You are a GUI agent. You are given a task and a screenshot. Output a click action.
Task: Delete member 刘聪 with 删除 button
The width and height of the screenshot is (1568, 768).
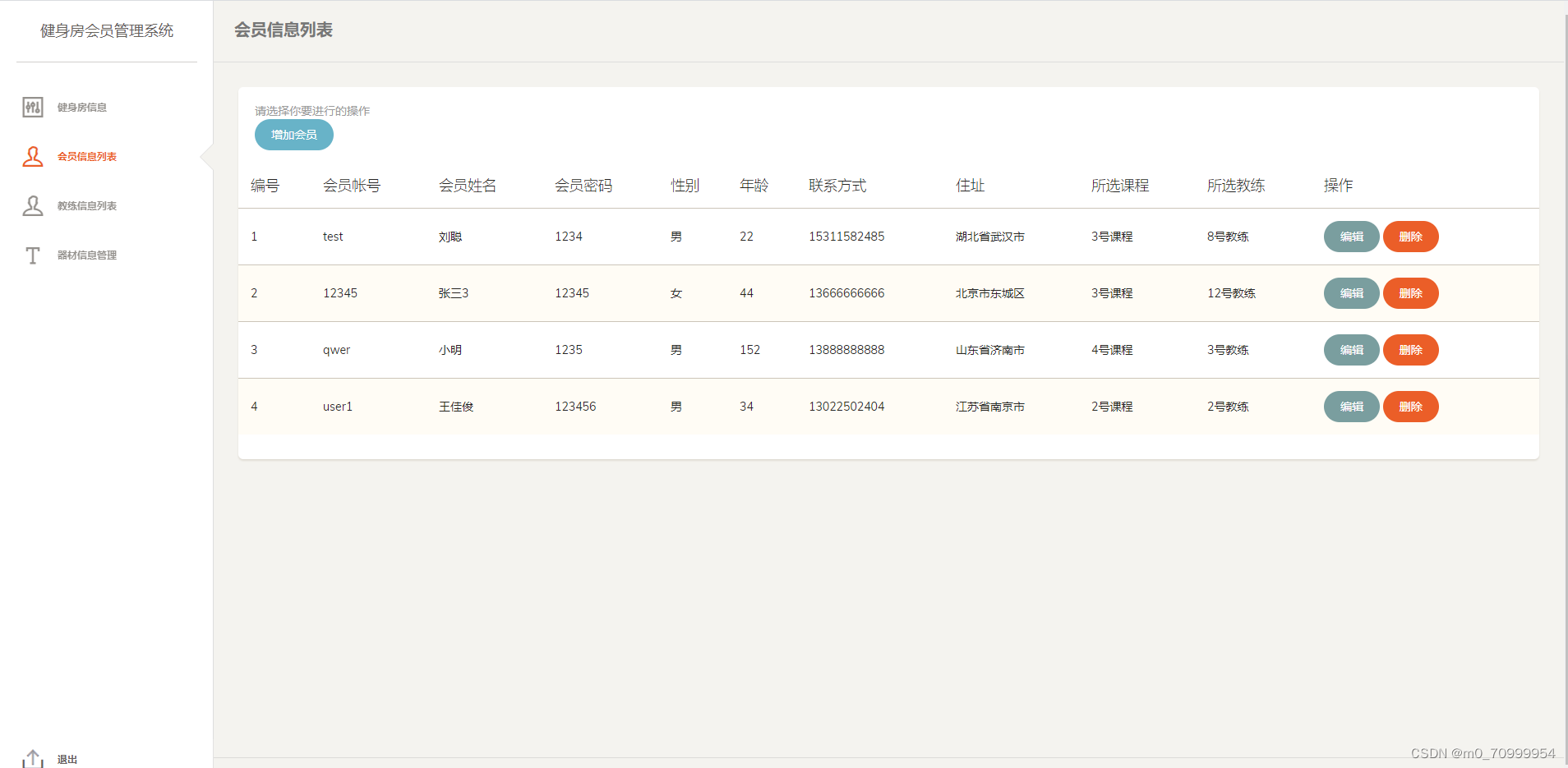(1410, 237)
